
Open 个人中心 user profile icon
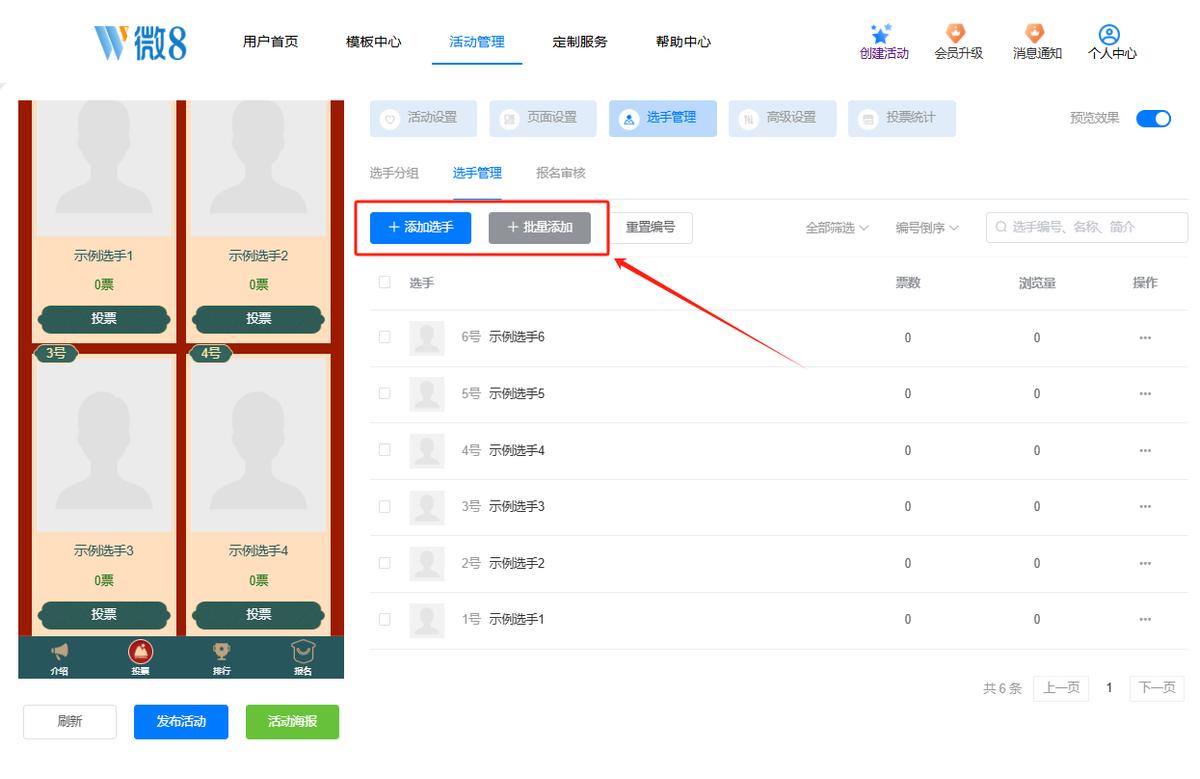[x=1109, y=35]
